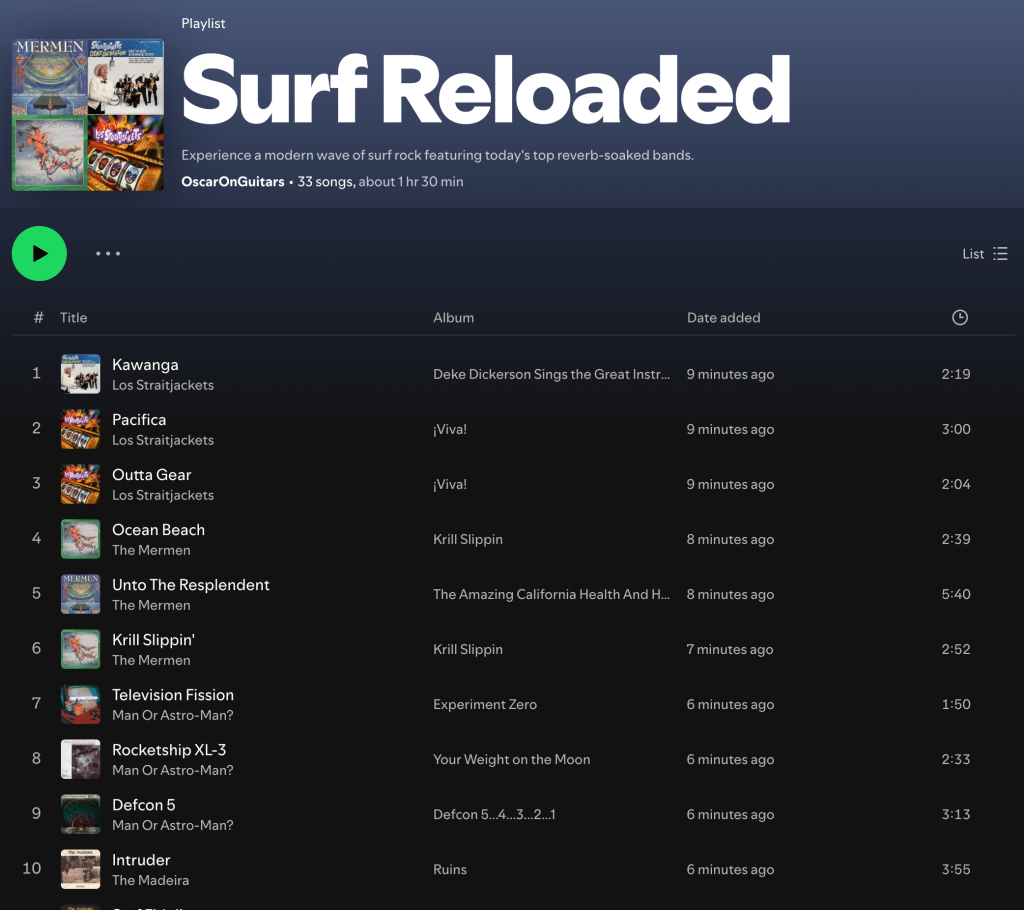Open The Mermen artist under Unto The Resplendent
This screenshot has width=1024, height=910.
click(151, 605)
